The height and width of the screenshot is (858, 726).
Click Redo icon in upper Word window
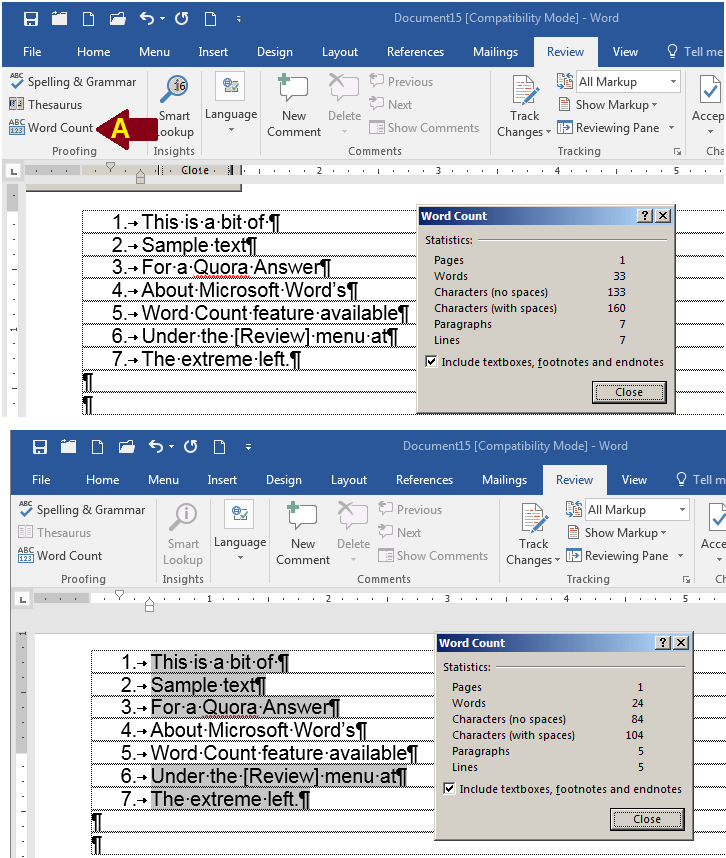click(182, 19)
